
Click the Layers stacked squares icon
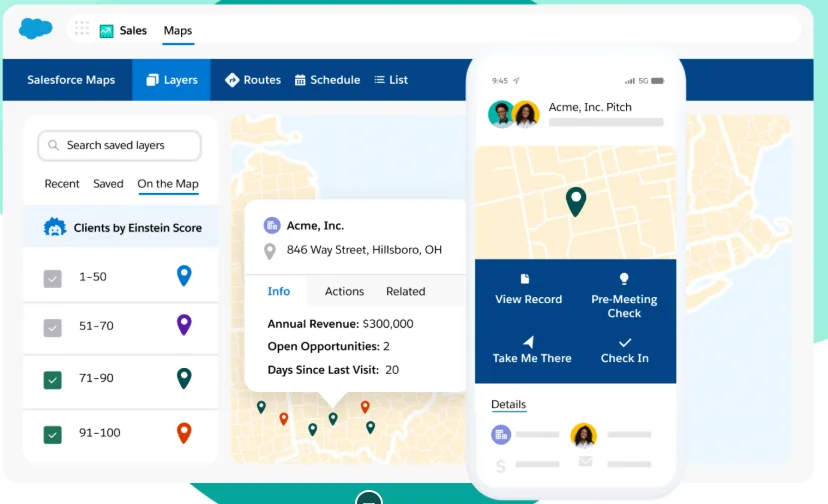153,80
